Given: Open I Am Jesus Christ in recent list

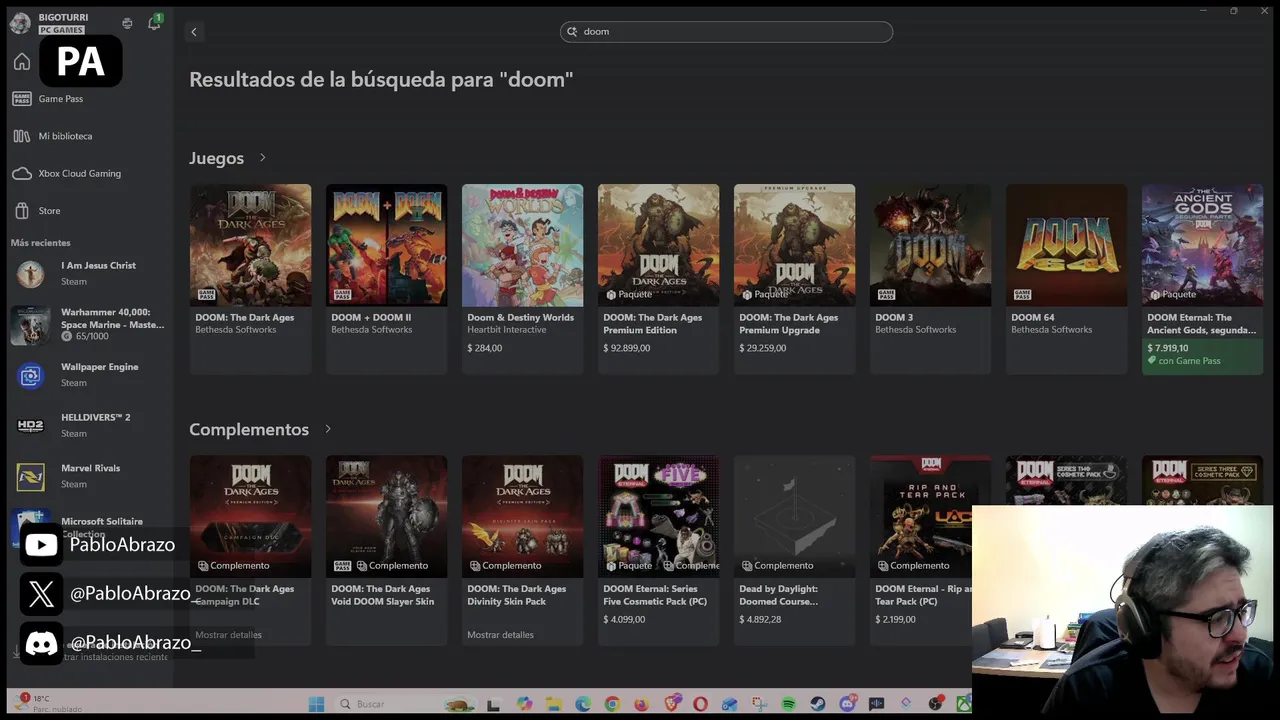Looking at the screenshot, I should (x=88, y=273).
